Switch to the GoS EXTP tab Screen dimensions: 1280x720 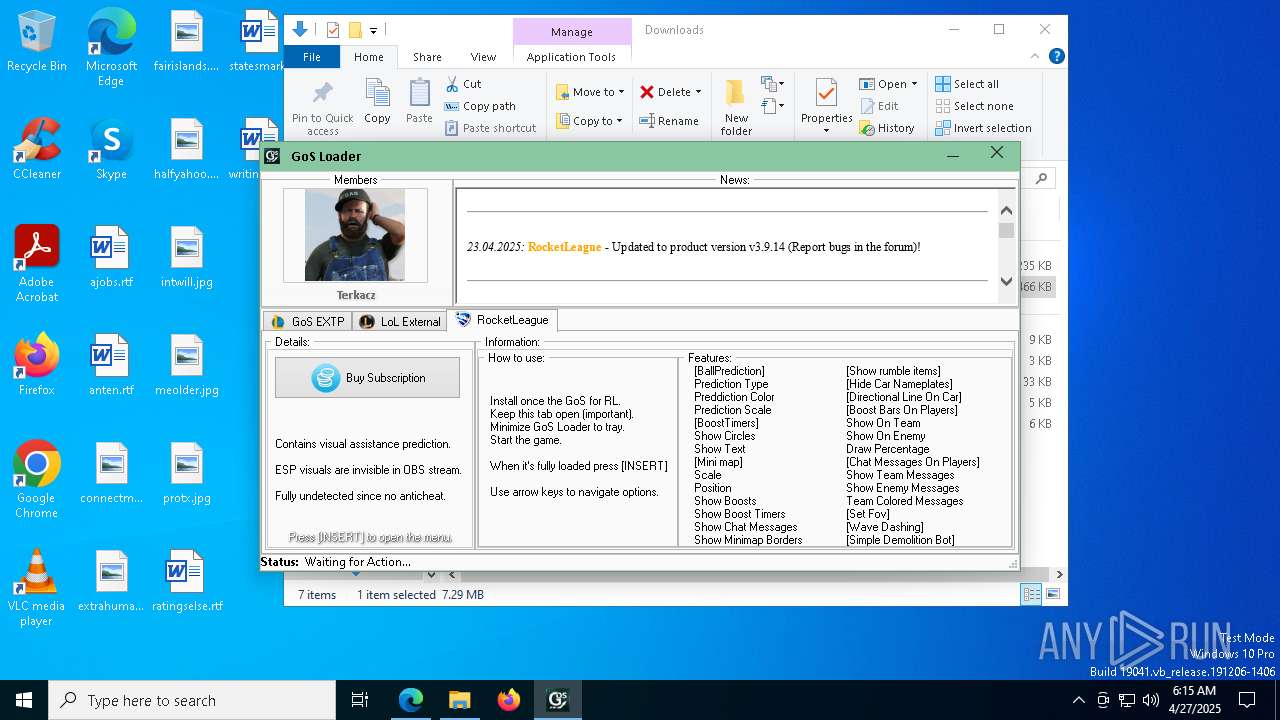(x=307, y=321)
